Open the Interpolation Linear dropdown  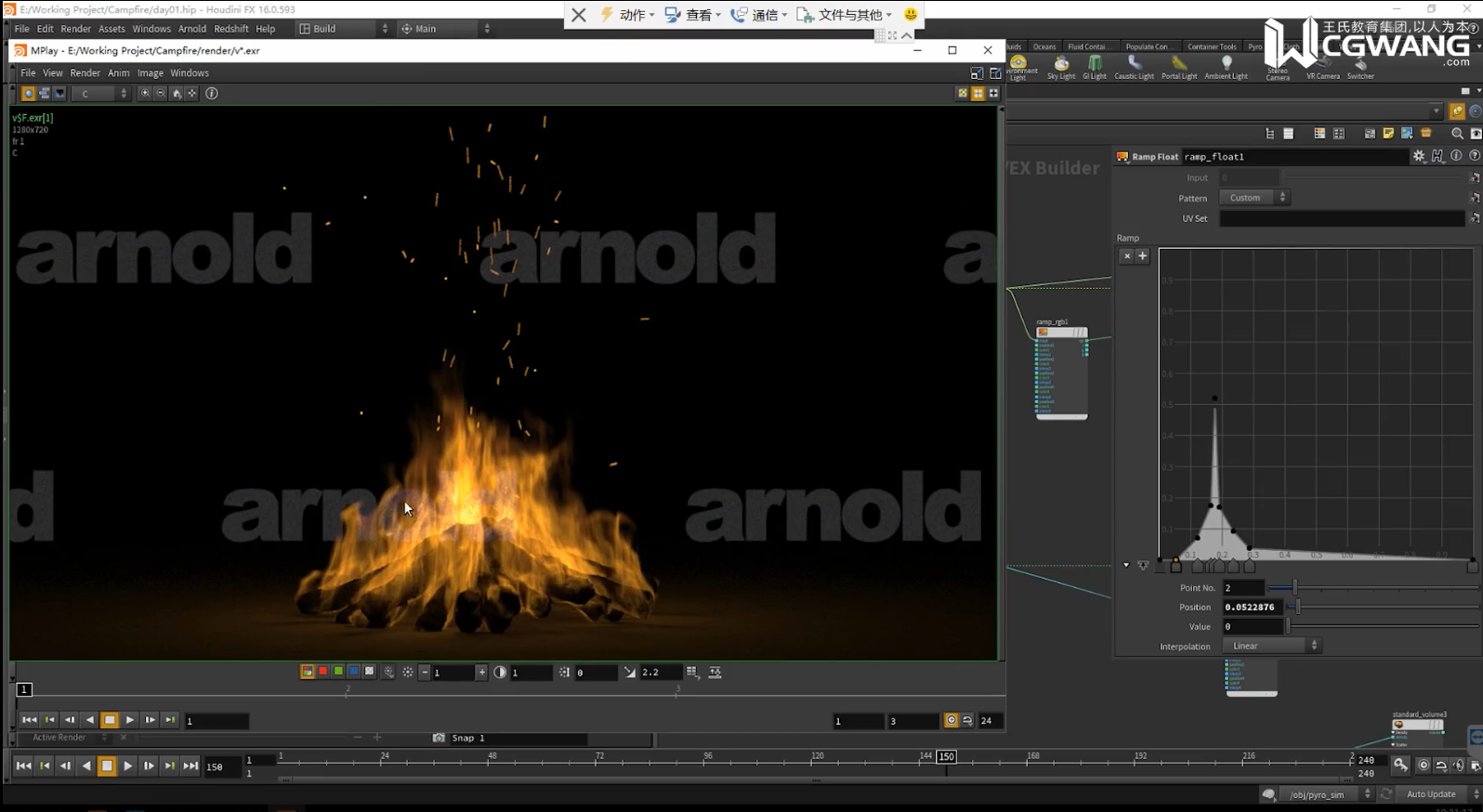click(x=1271, y=646)
